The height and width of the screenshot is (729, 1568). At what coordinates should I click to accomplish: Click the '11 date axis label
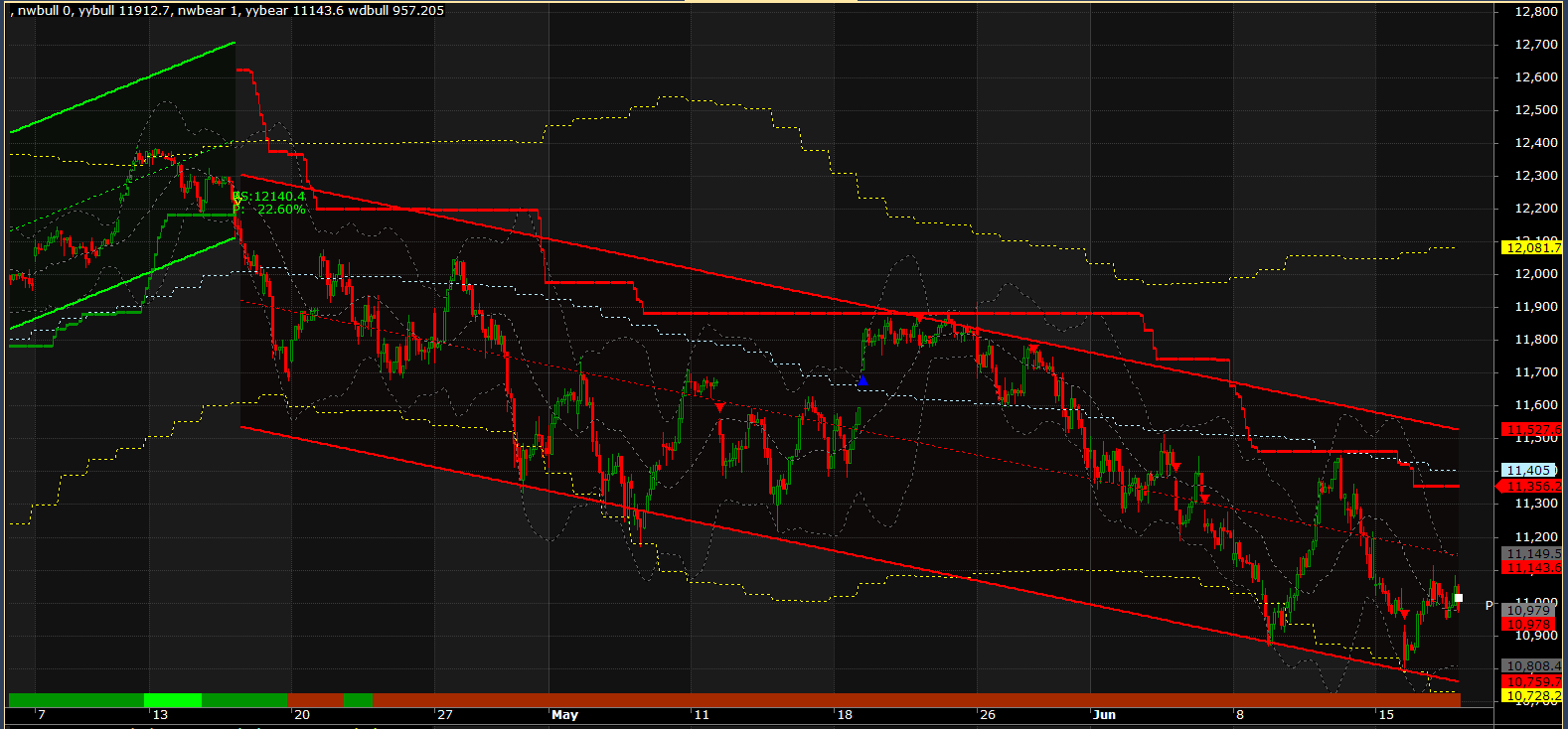tap(702, 715)
